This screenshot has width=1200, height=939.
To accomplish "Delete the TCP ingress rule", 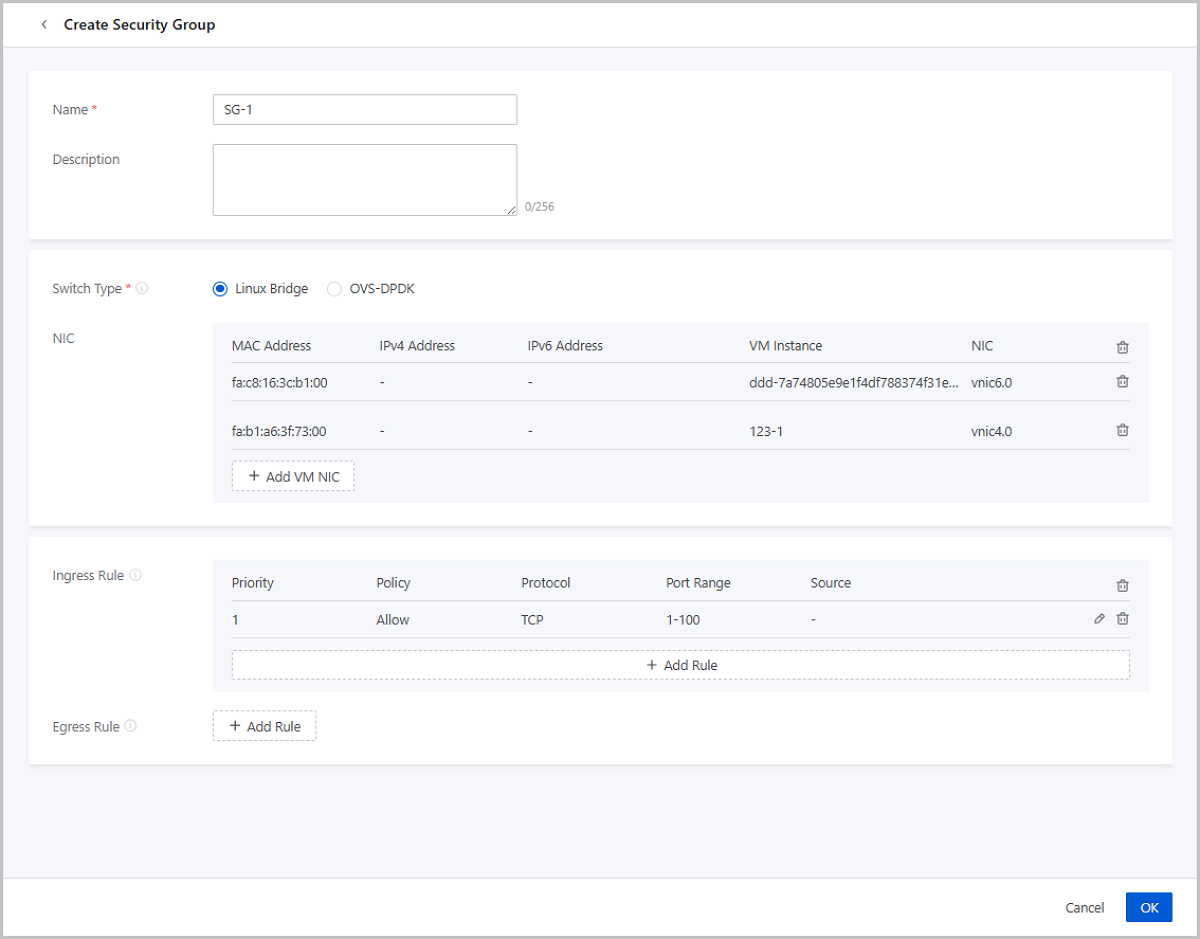I will (x=1122, y=619).
